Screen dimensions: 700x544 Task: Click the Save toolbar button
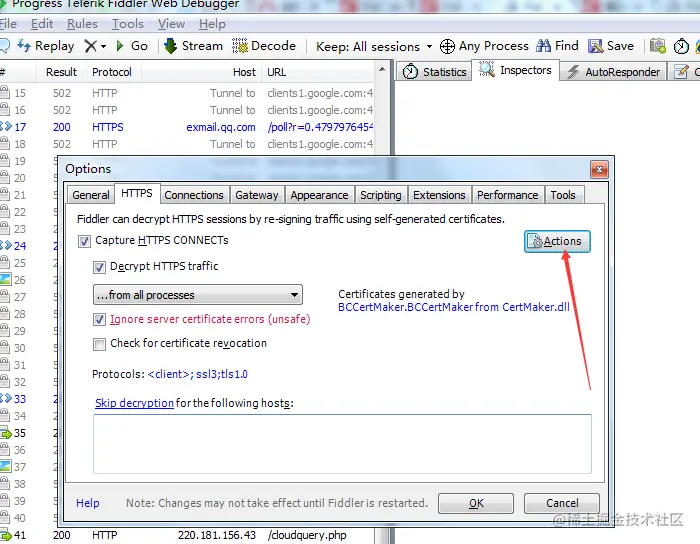coord(611,46)
